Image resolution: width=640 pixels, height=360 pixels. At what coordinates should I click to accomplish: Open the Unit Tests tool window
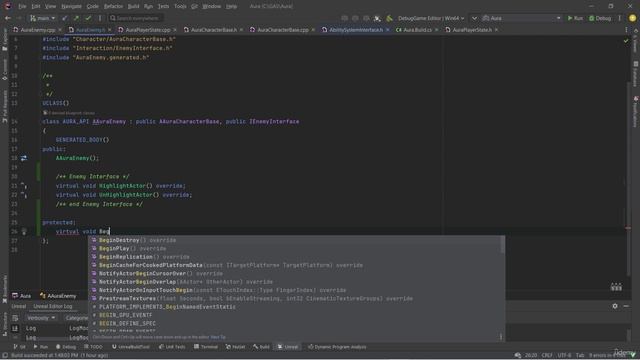(x=172, y=347)
